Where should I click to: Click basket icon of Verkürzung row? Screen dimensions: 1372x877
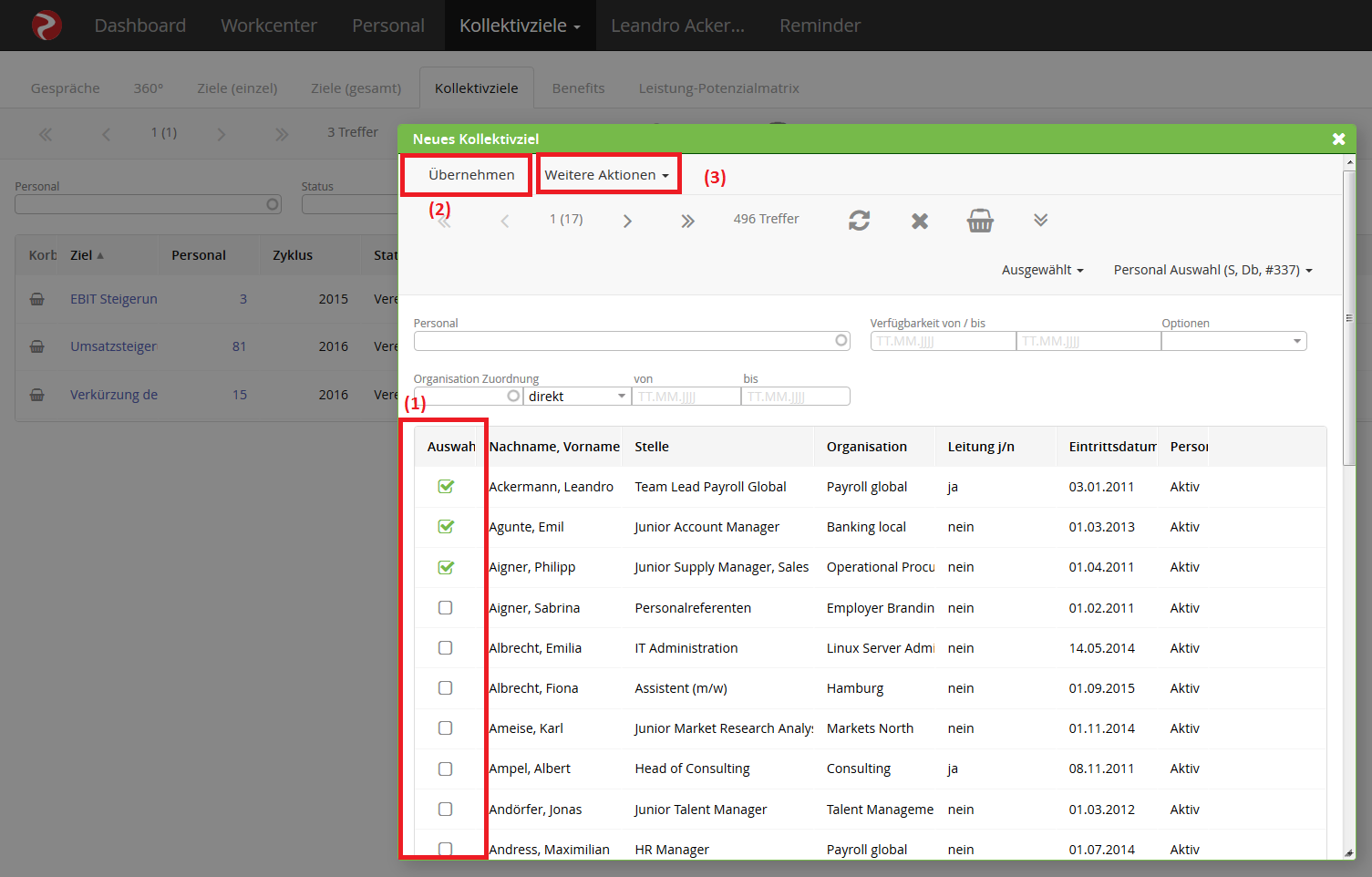[x=36, y=395]
